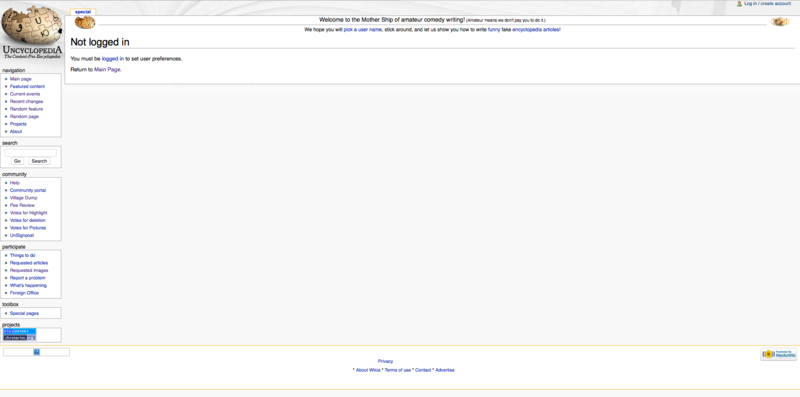
Task: Open UnSignpost
Action: pyautogui.click(x=22, y=236)
